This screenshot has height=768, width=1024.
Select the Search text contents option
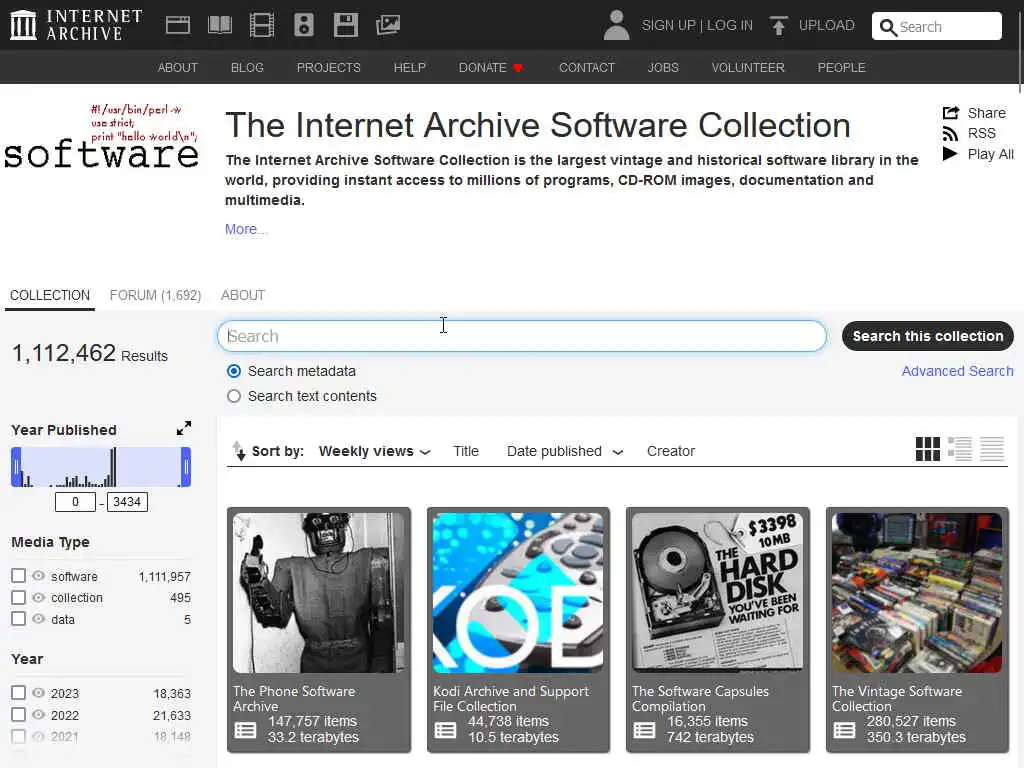click(234, 396)
